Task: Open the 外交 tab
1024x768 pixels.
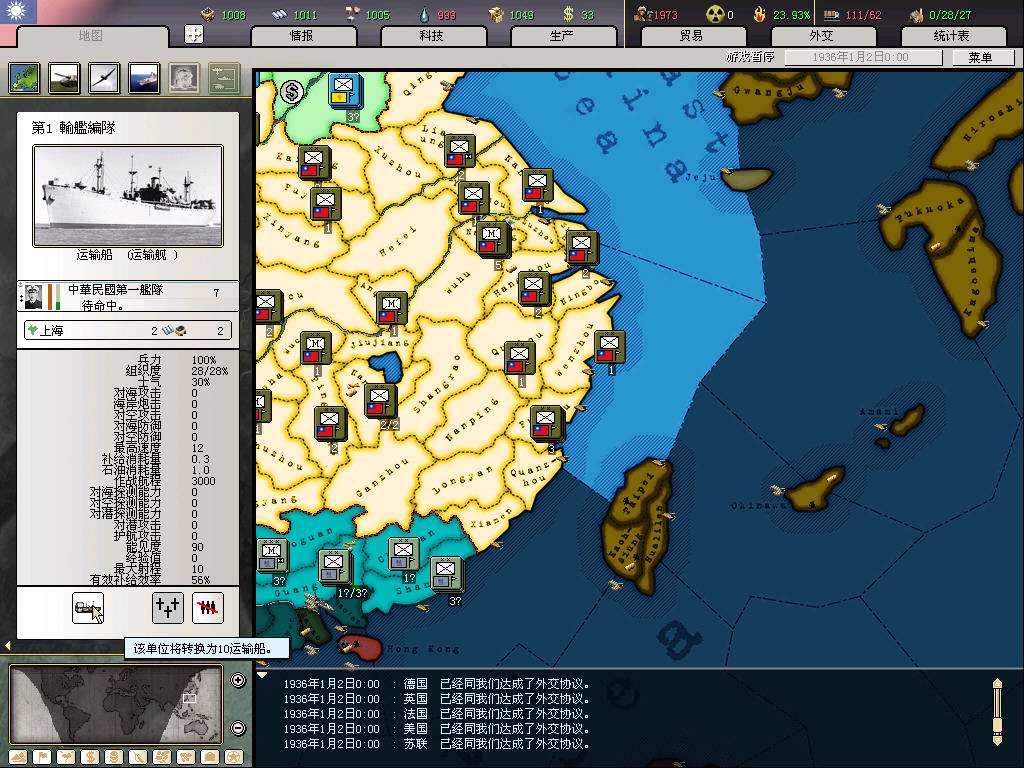Action: (820, 35)
